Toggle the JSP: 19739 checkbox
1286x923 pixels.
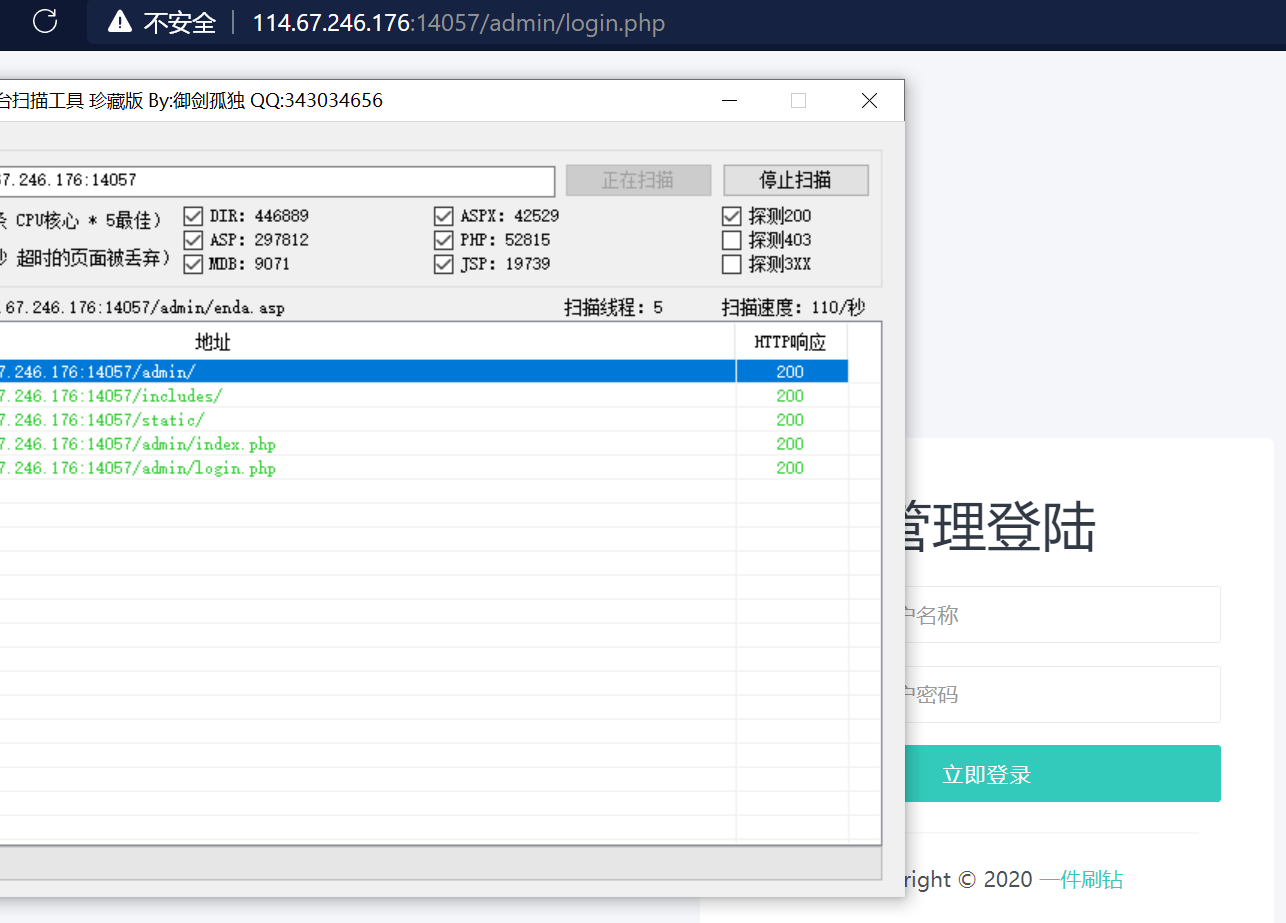pyautogui.click(x=443, y=264)
